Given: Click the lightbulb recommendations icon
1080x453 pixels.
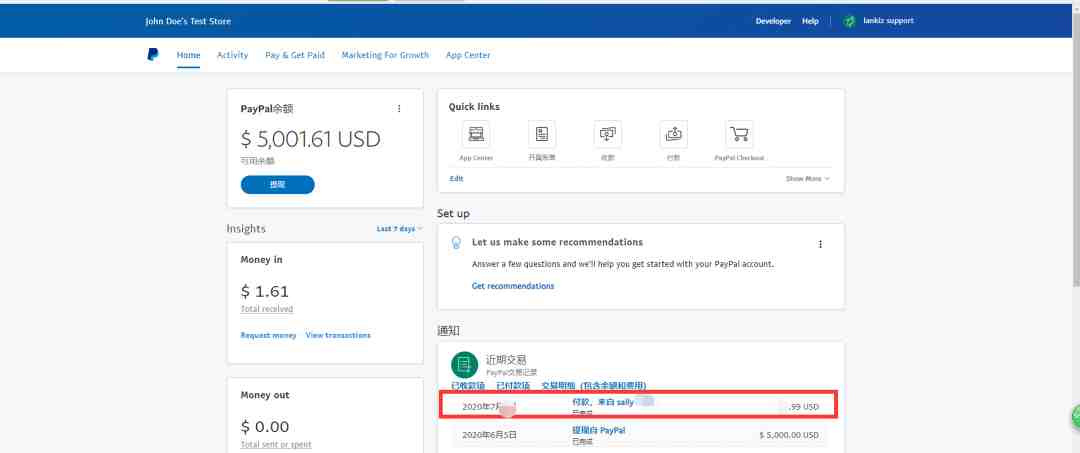Looking at the screenshot, I should pyautogui.click(x=455, y=243).
